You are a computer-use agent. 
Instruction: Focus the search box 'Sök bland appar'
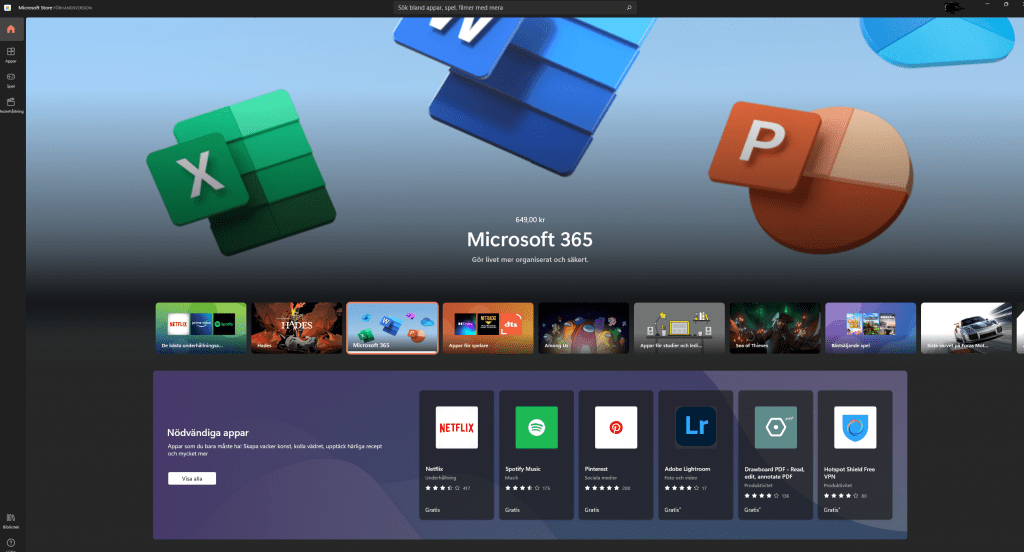coord(515,8)
